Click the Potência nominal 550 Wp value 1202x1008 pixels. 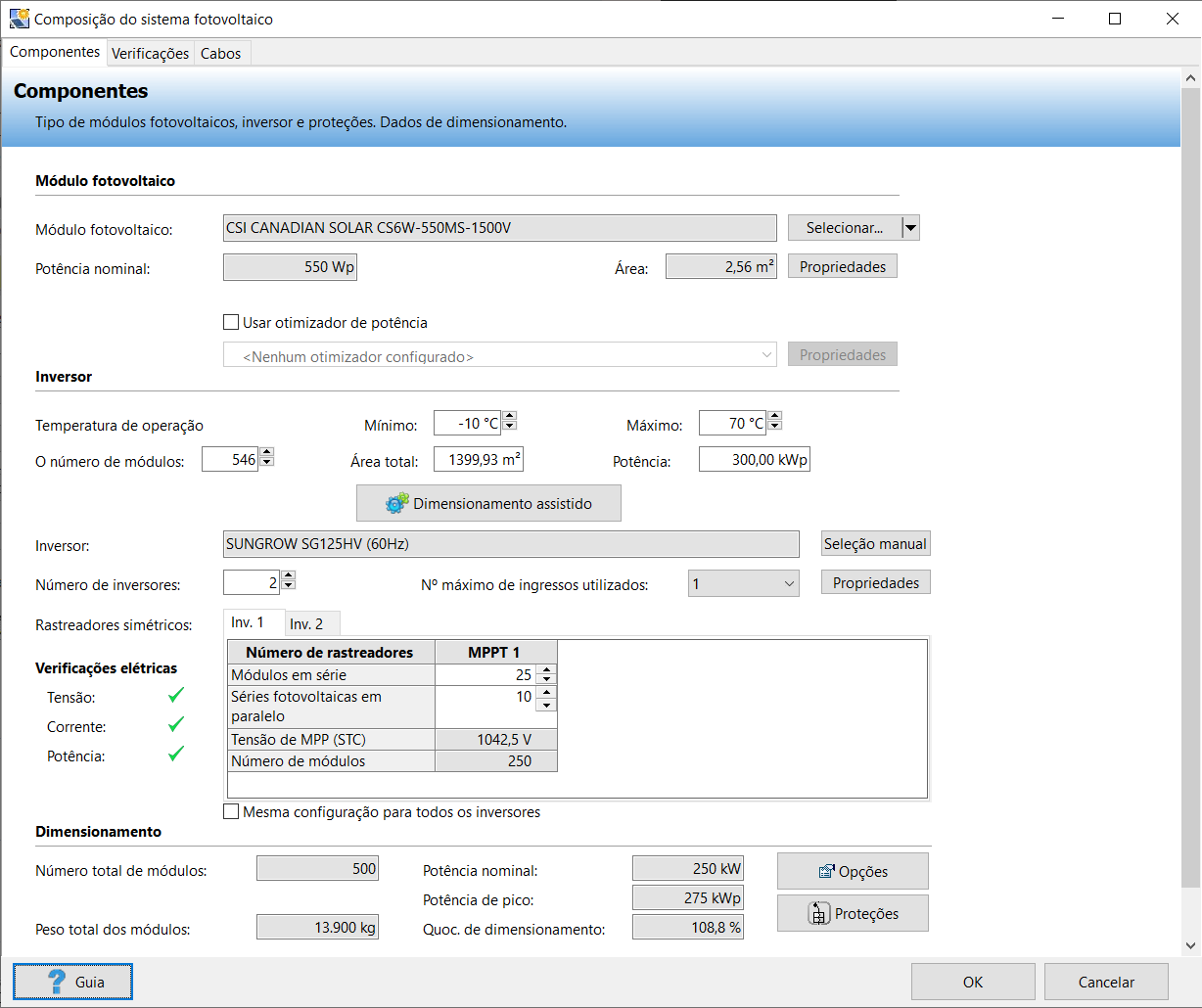(x=291, y=267)
